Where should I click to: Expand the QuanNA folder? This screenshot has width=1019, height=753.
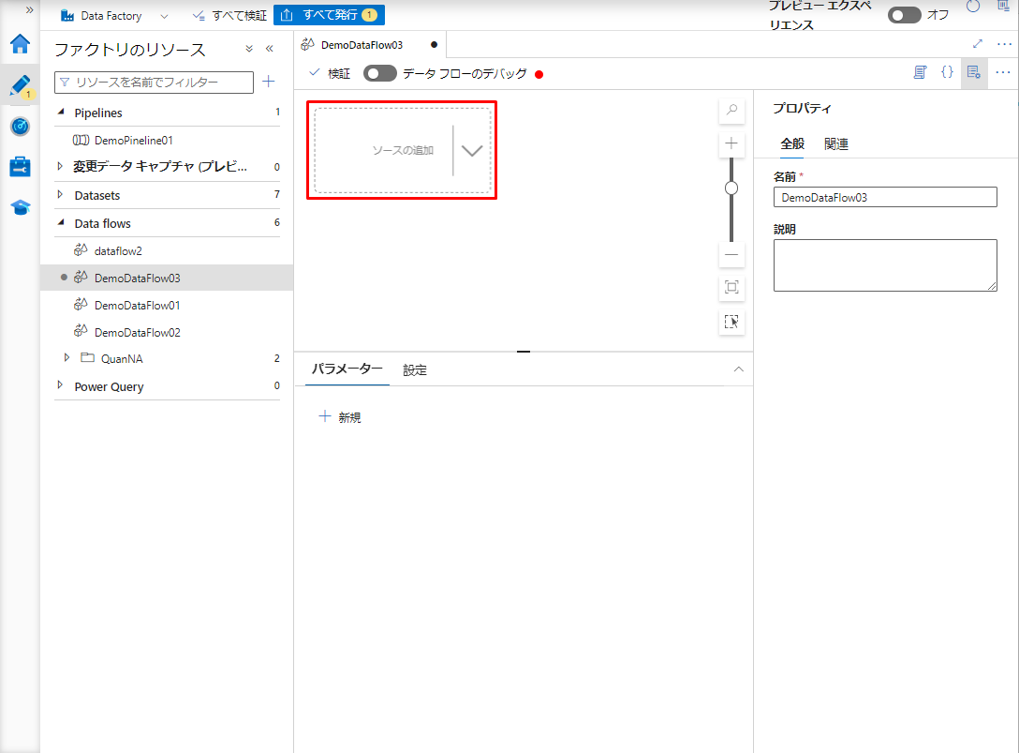point(66,358)
